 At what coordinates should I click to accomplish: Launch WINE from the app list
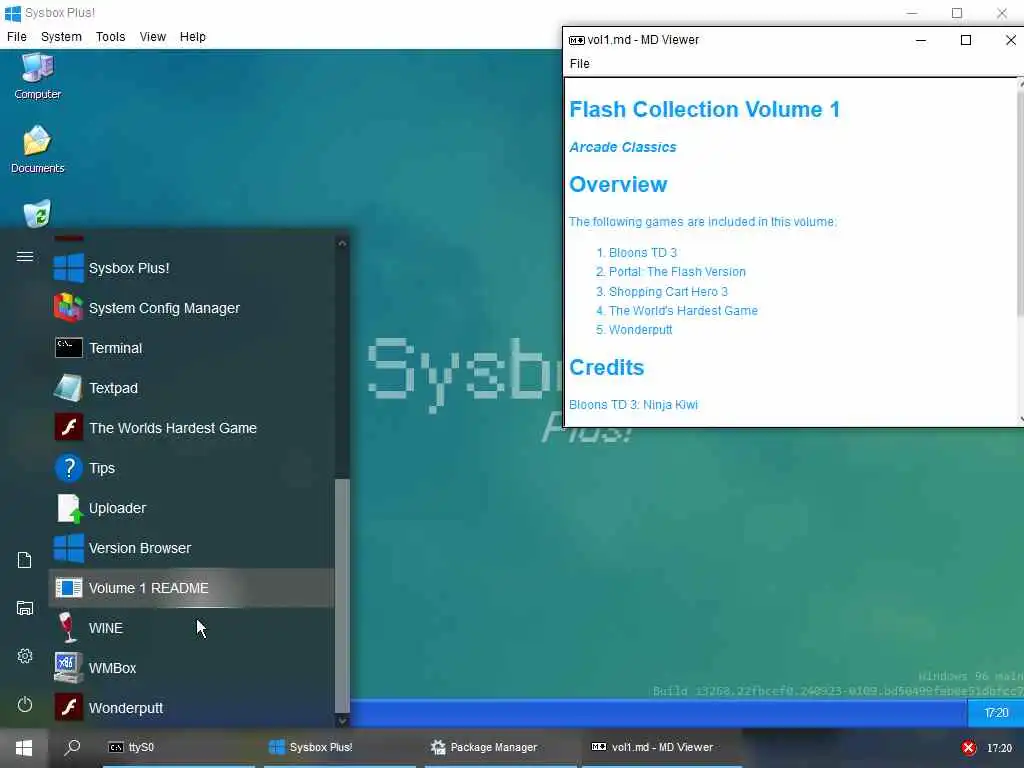[191, 628]
